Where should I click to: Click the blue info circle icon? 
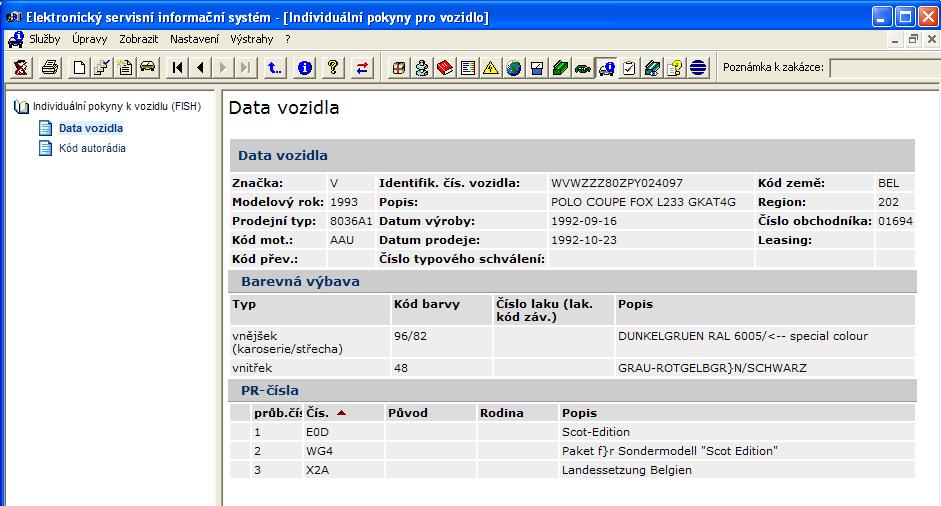tap(305, 68)
